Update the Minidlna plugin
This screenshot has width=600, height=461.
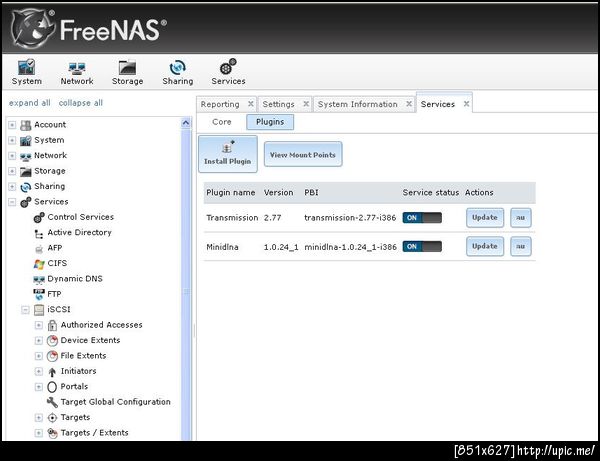click(x=485, y=246)
